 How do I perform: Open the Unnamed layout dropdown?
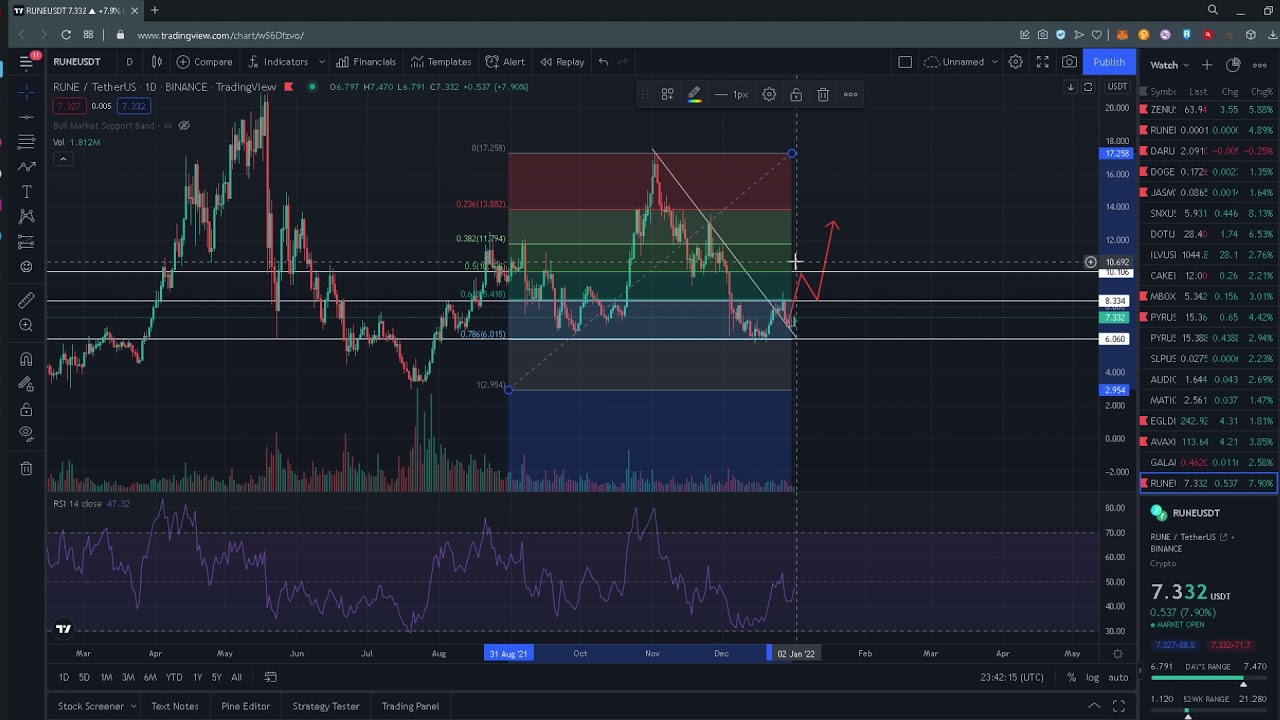point(962,62)
